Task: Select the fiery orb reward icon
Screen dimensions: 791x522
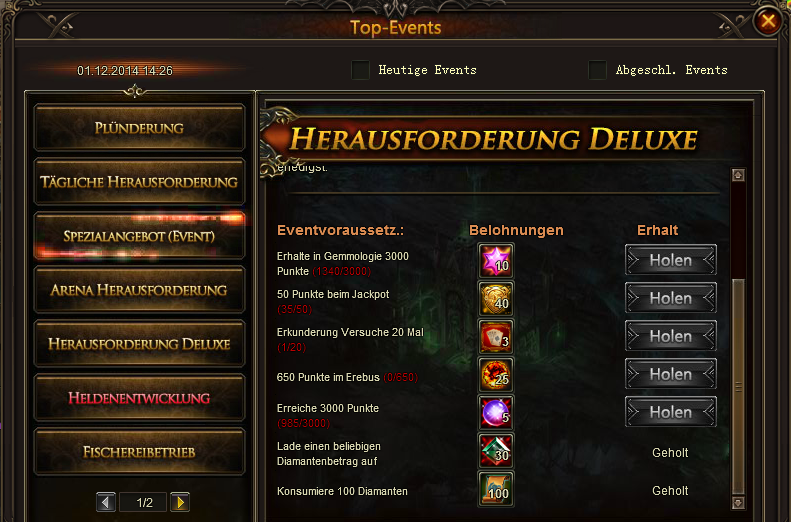Action: pos(496,375)
